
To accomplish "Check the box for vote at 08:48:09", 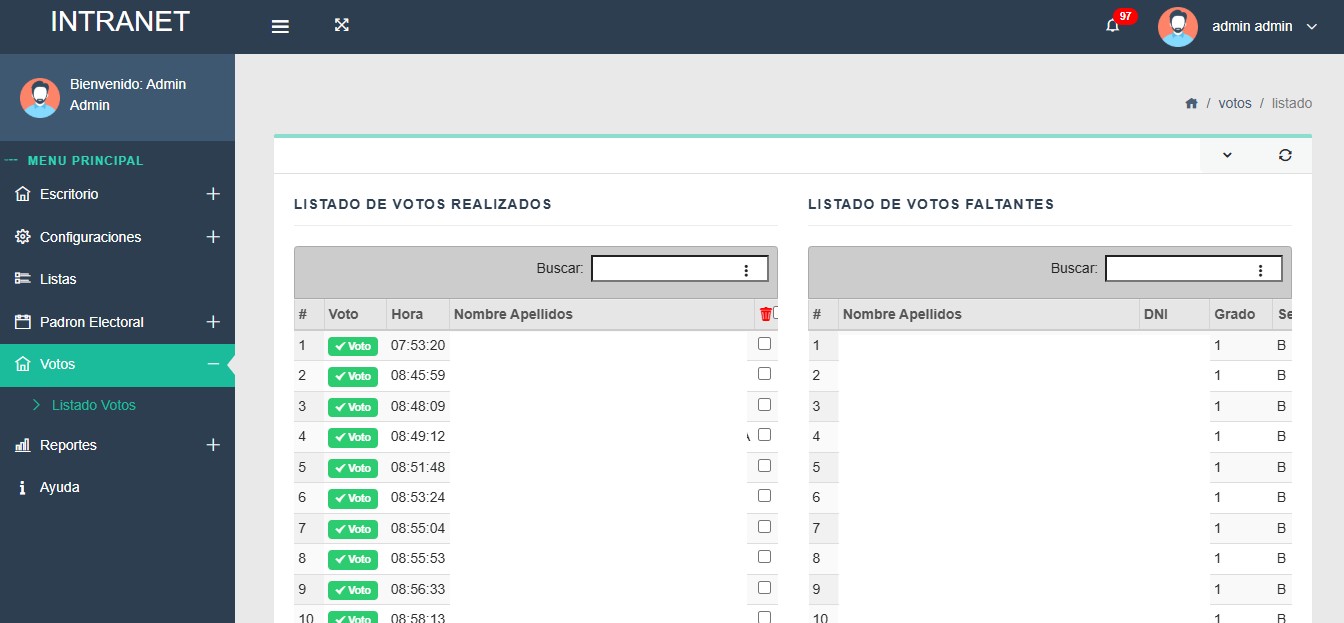I will click(764, 404).
